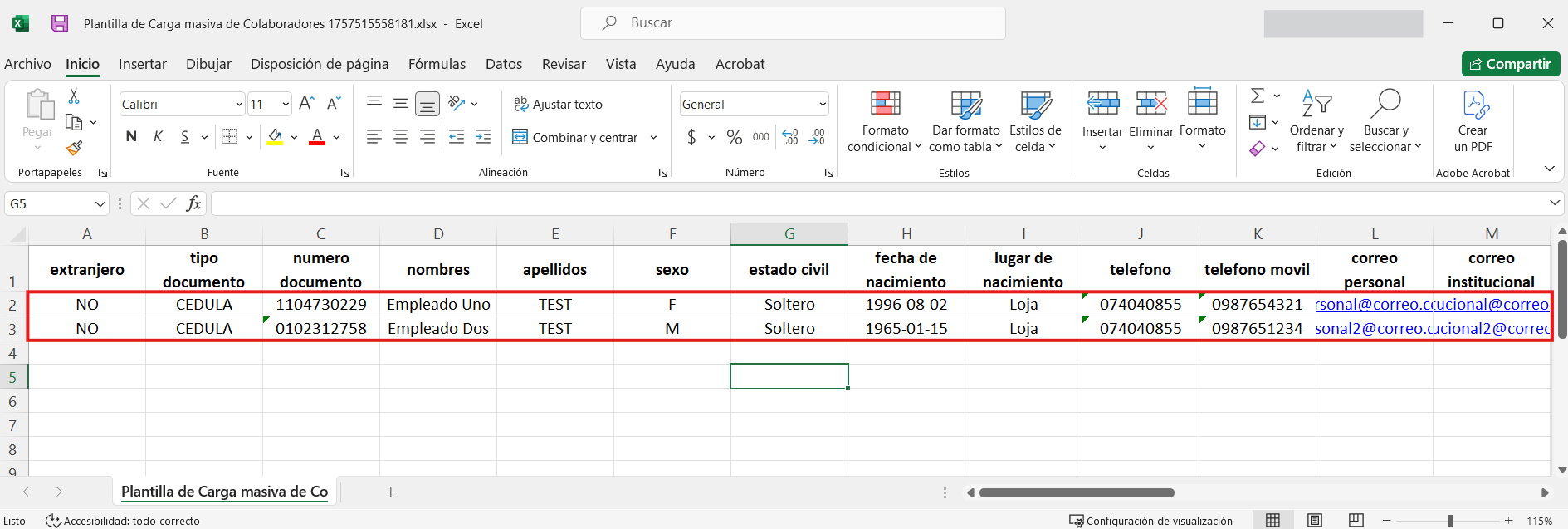Click the currency dollar format icon
The width and height of the screenshot is (1568, 529).
click(x=691, y=137)
